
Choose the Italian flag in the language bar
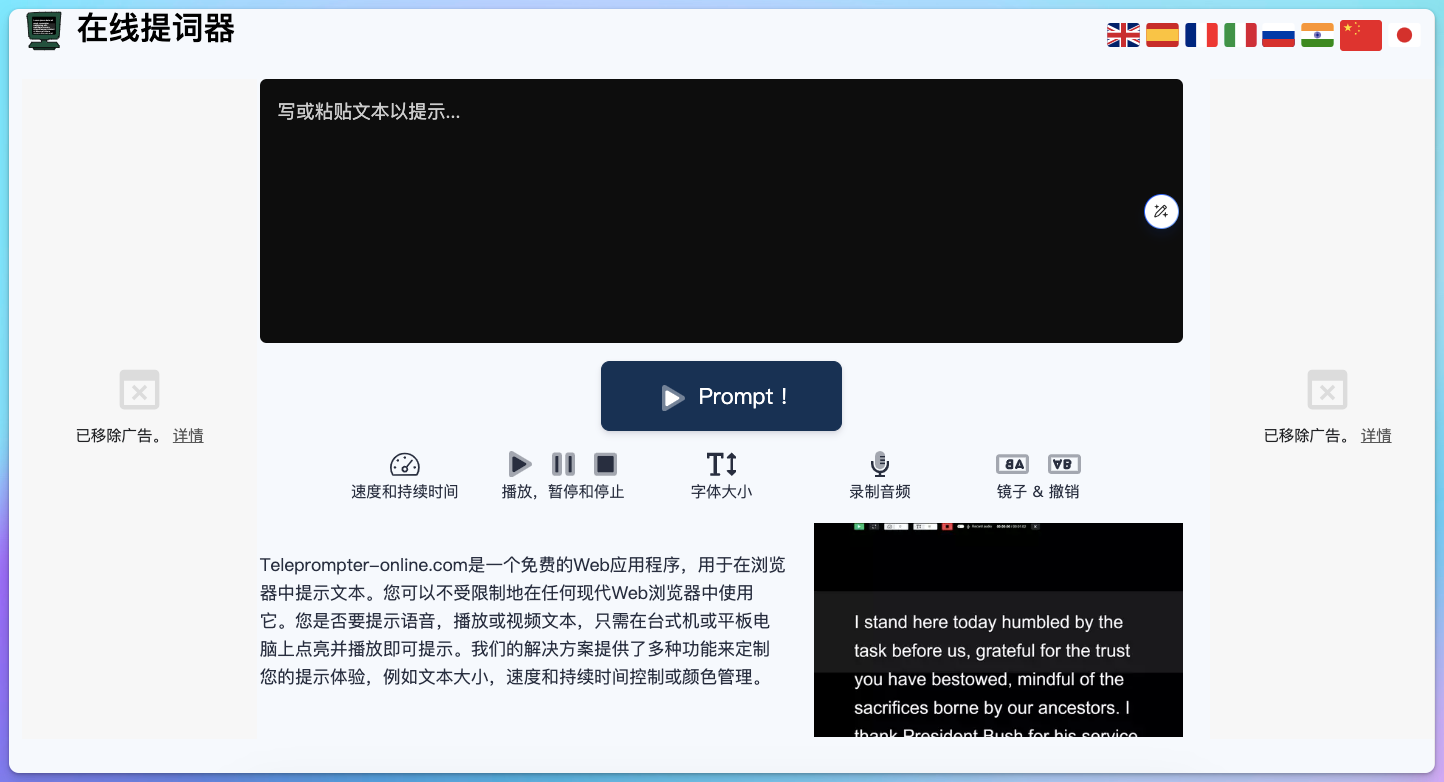click(x=1239, y=34)
